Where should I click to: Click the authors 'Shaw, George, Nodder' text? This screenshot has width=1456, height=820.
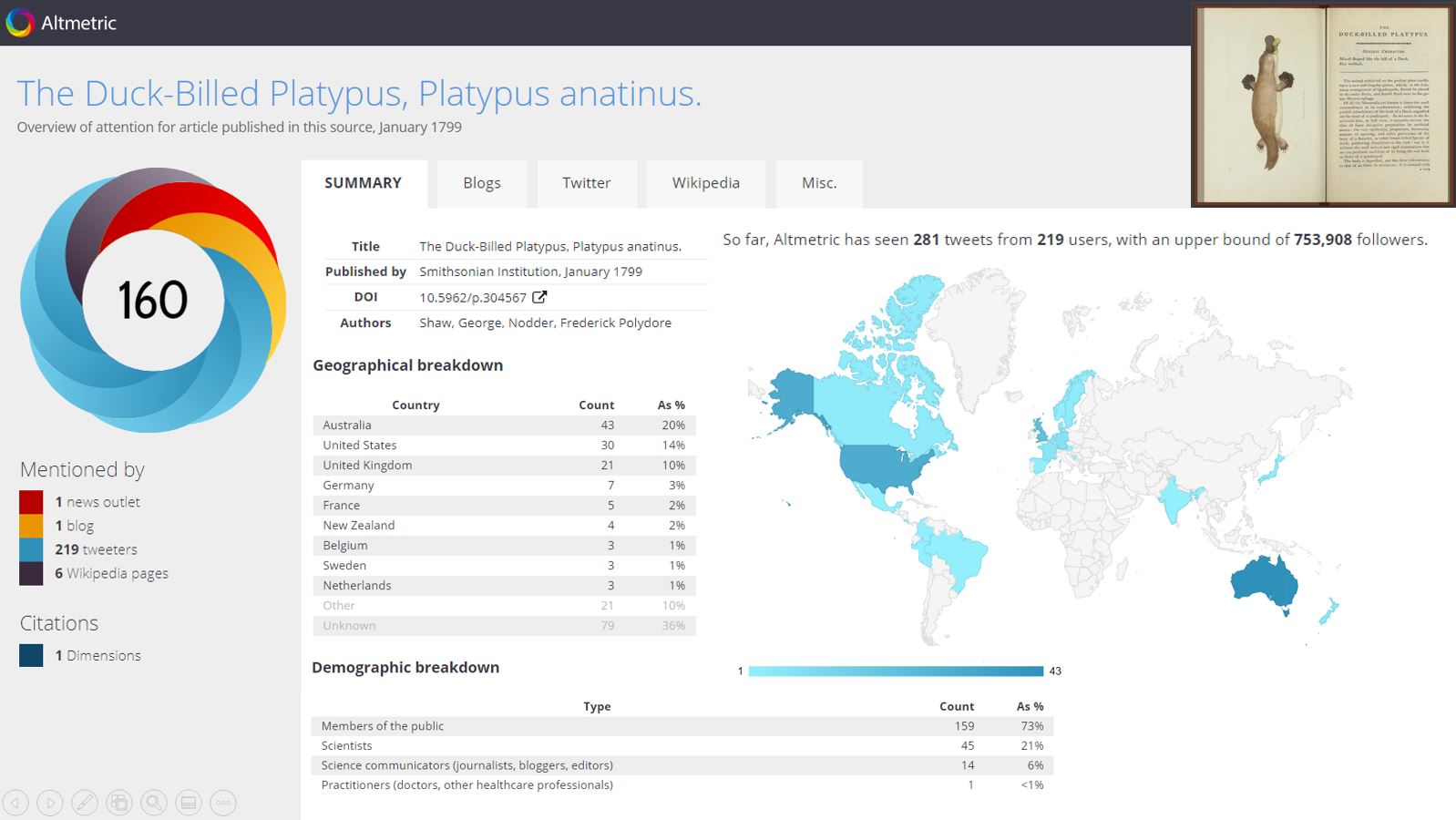pyautogui.click(x=545, y=323)
